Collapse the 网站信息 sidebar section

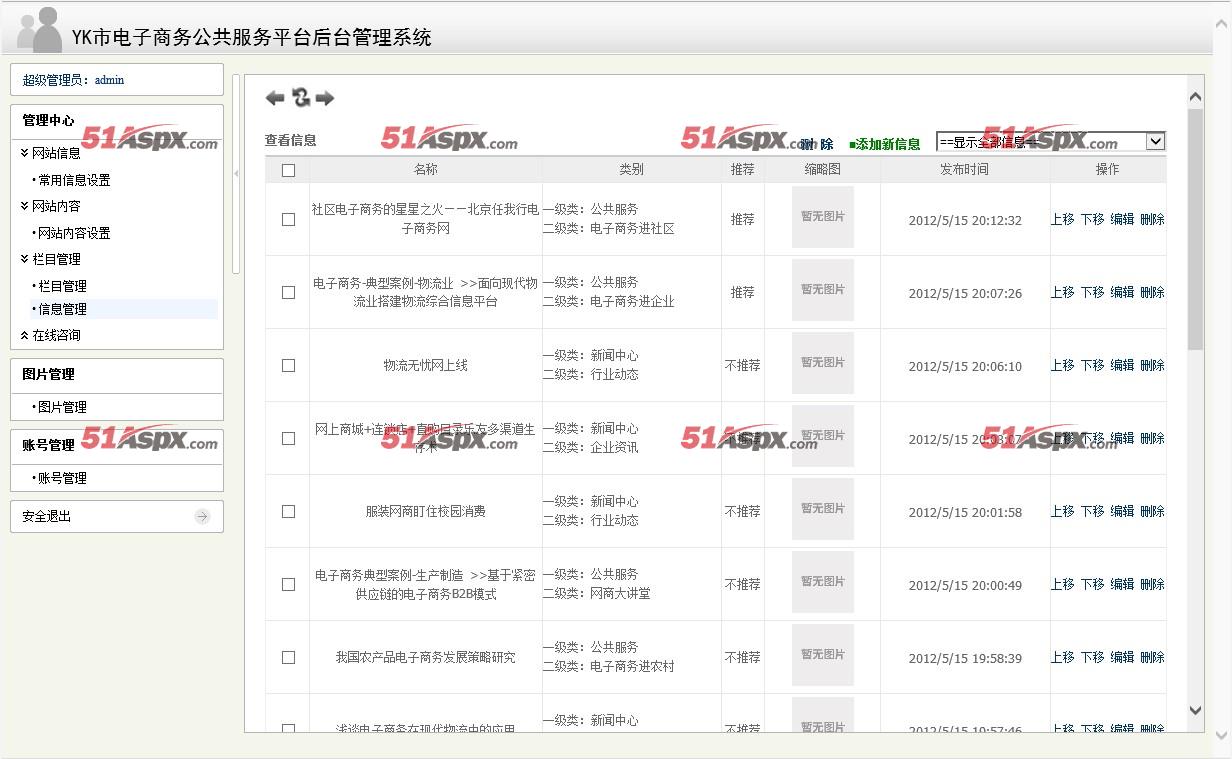[50, 153]
